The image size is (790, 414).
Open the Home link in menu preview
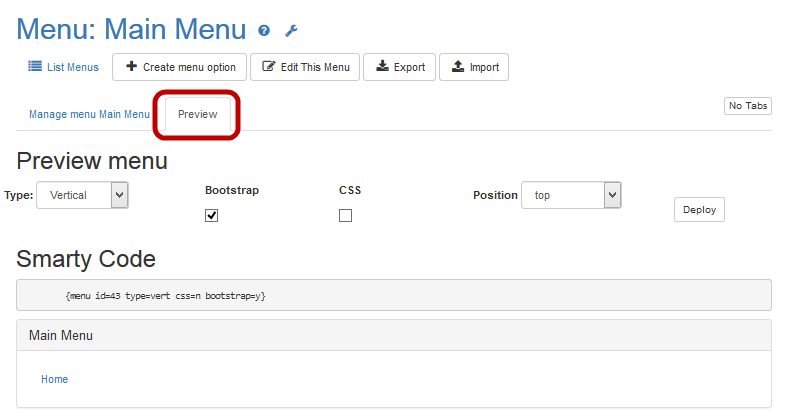point(54,379)
